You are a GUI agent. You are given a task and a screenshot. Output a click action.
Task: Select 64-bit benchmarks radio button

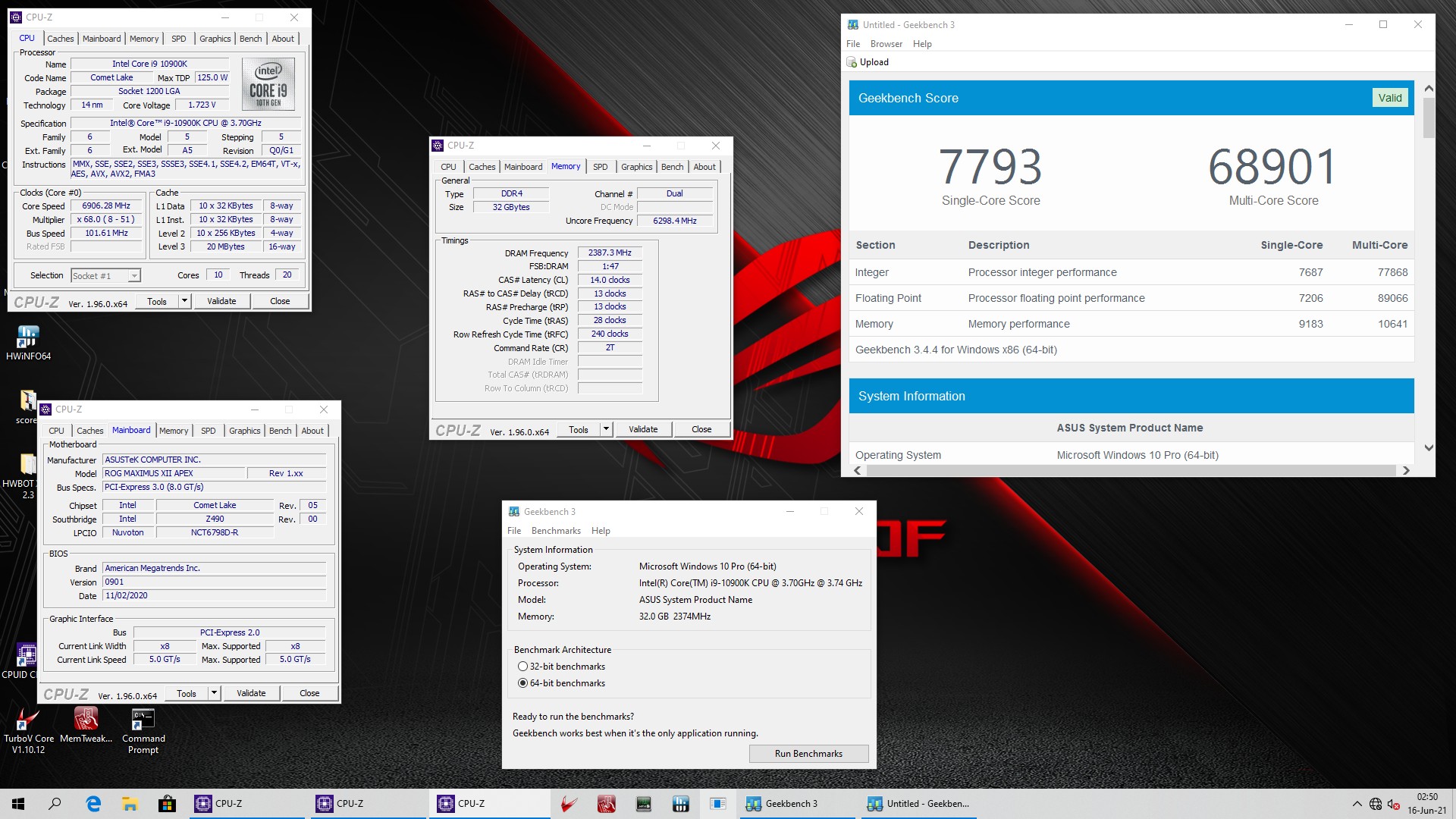[522, 683]
